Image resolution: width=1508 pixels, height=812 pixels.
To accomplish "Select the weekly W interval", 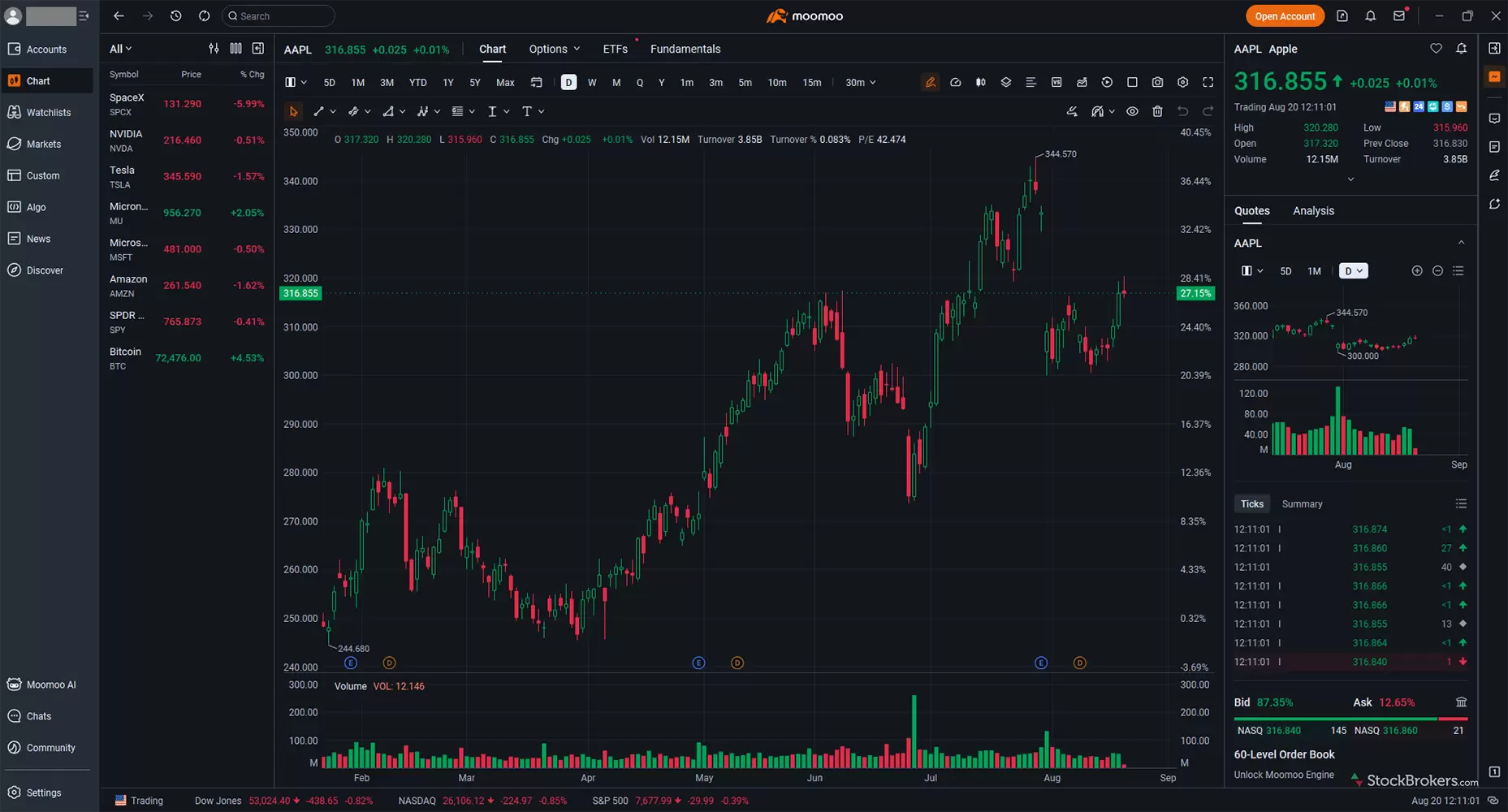I will pos(592,82).
